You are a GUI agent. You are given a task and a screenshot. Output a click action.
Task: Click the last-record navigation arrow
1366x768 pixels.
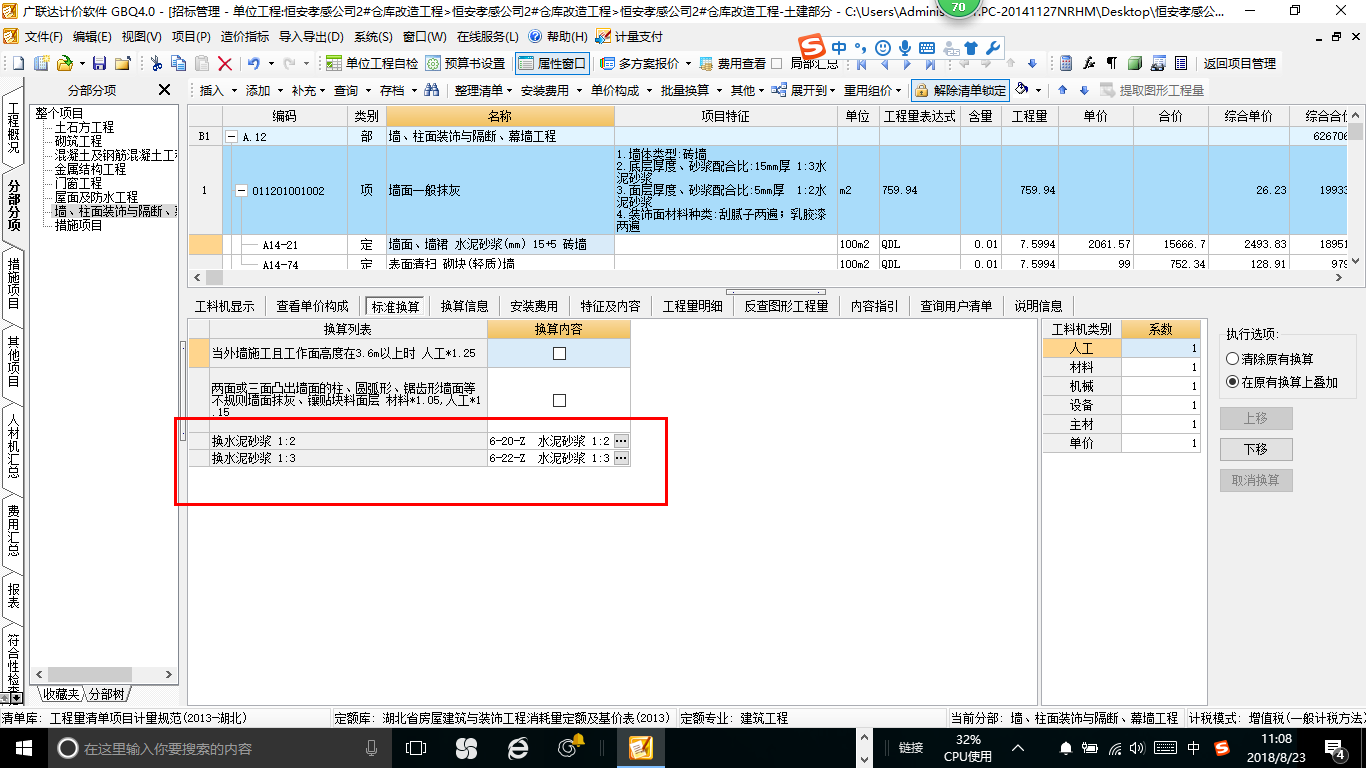click(930, 63)
